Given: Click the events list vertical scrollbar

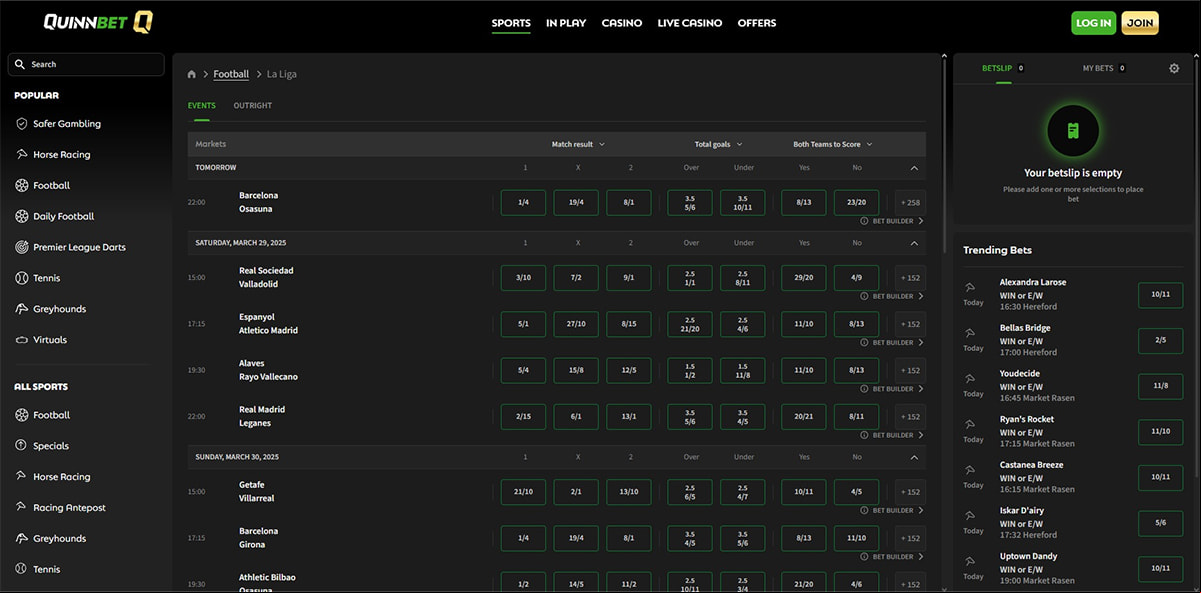Looking at the screenshot, I should click(944, 155).
